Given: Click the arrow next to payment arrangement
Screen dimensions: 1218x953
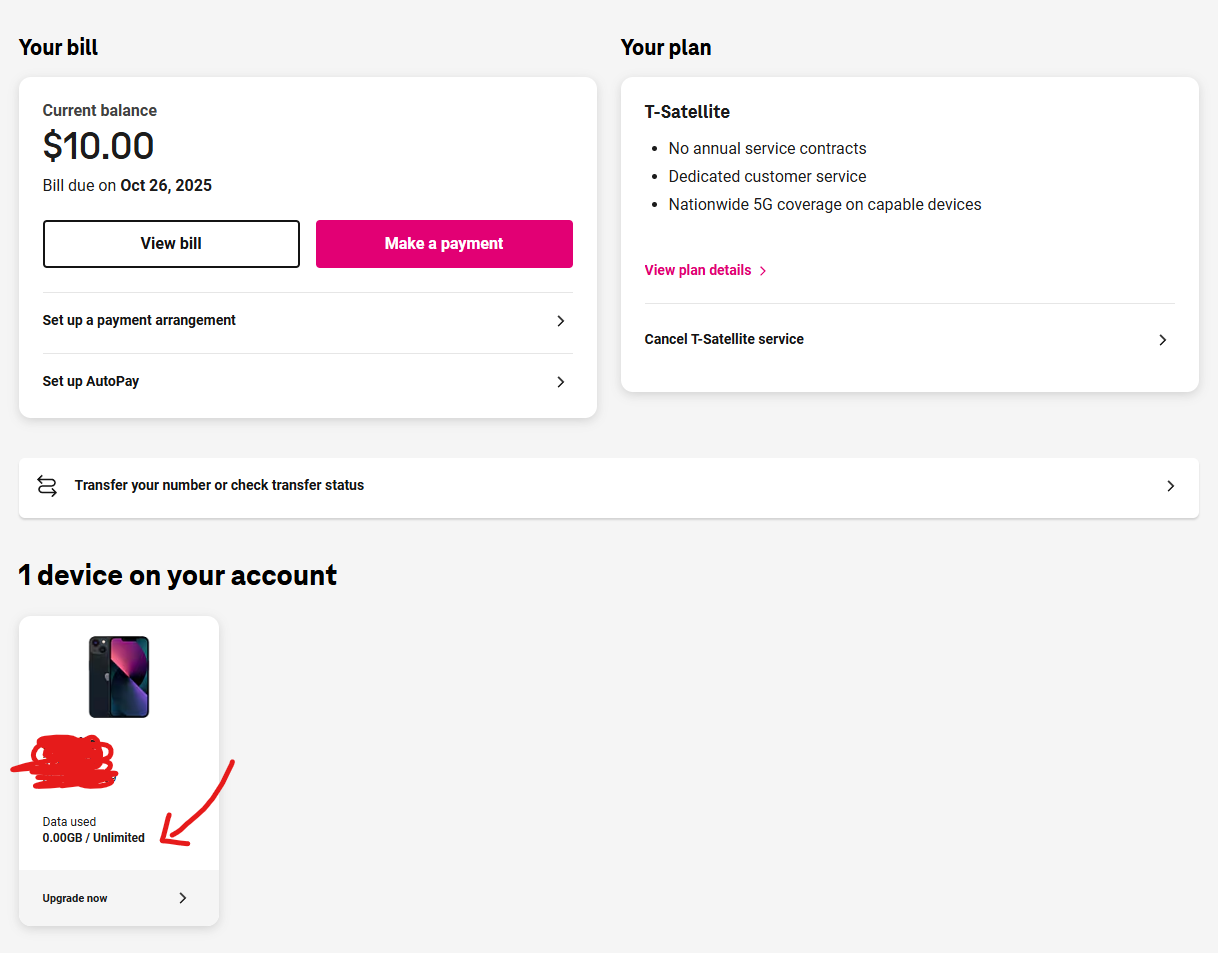Looking at the screenshot, I should click(x=561, y=321).
